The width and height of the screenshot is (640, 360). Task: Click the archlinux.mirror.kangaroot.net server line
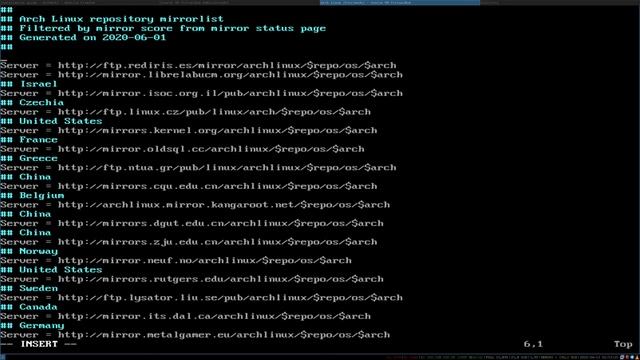coord(195,205)
